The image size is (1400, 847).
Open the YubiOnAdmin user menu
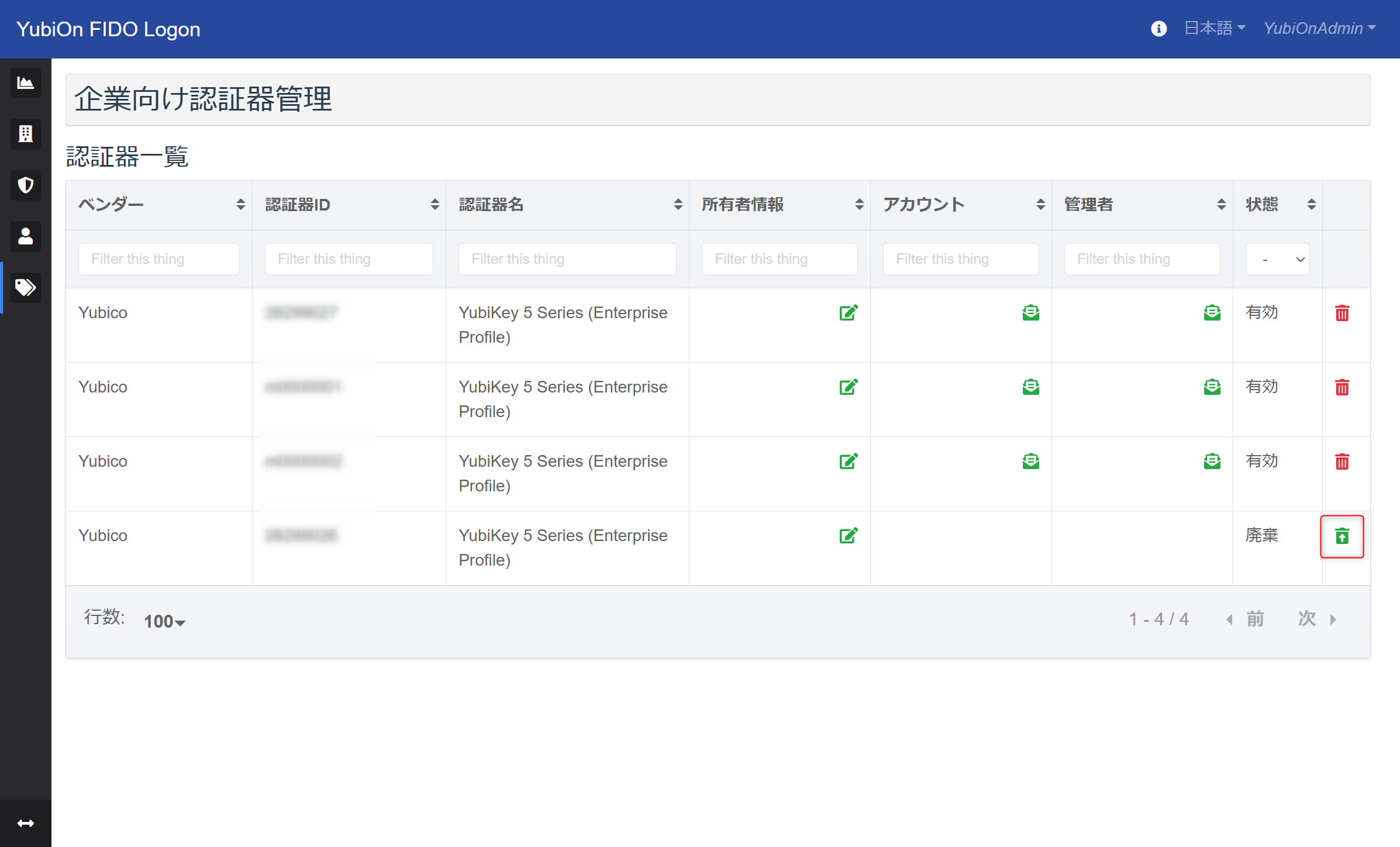(x=1319, y=28)
